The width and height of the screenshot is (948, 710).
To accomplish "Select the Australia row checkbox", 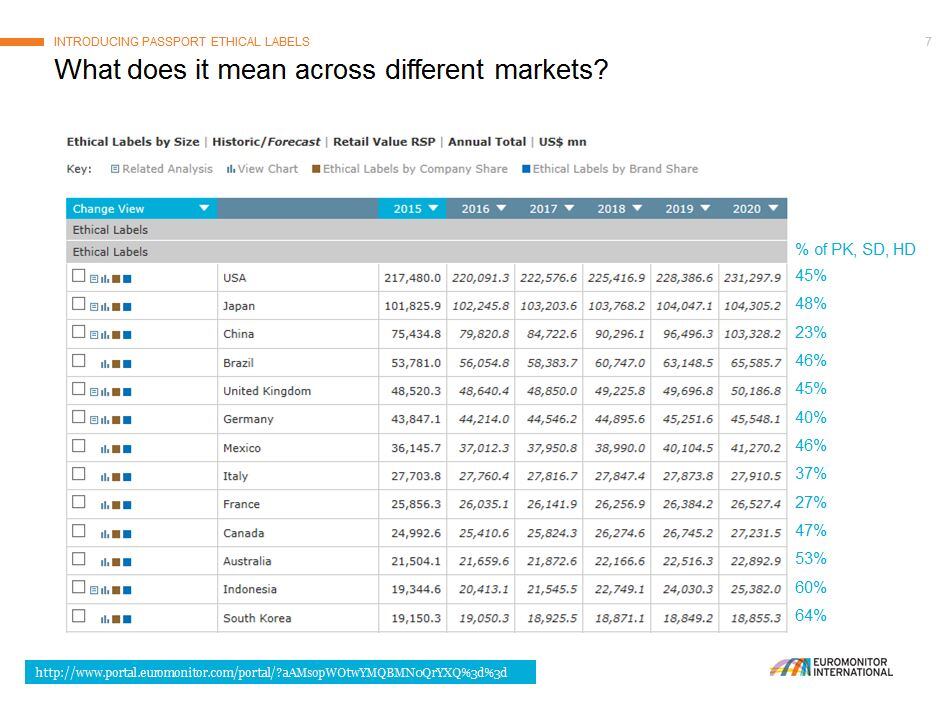I will (x=78, y=560).
